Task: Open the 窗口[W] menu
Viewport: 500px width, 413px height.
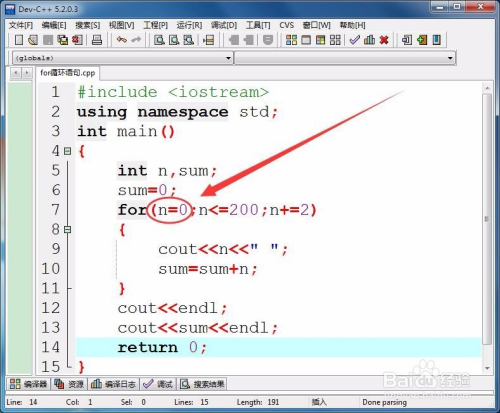Action: click(317, 25)
